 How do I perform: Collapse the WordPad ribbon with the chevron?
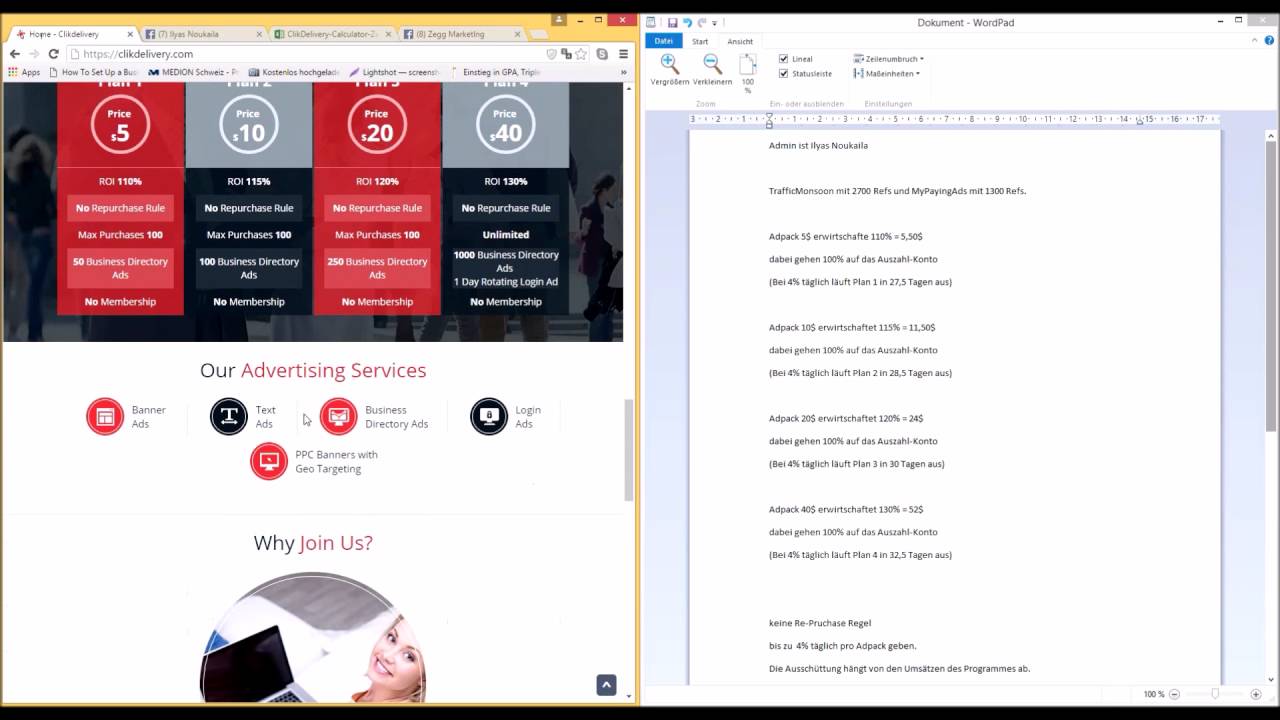(1256, 41)
